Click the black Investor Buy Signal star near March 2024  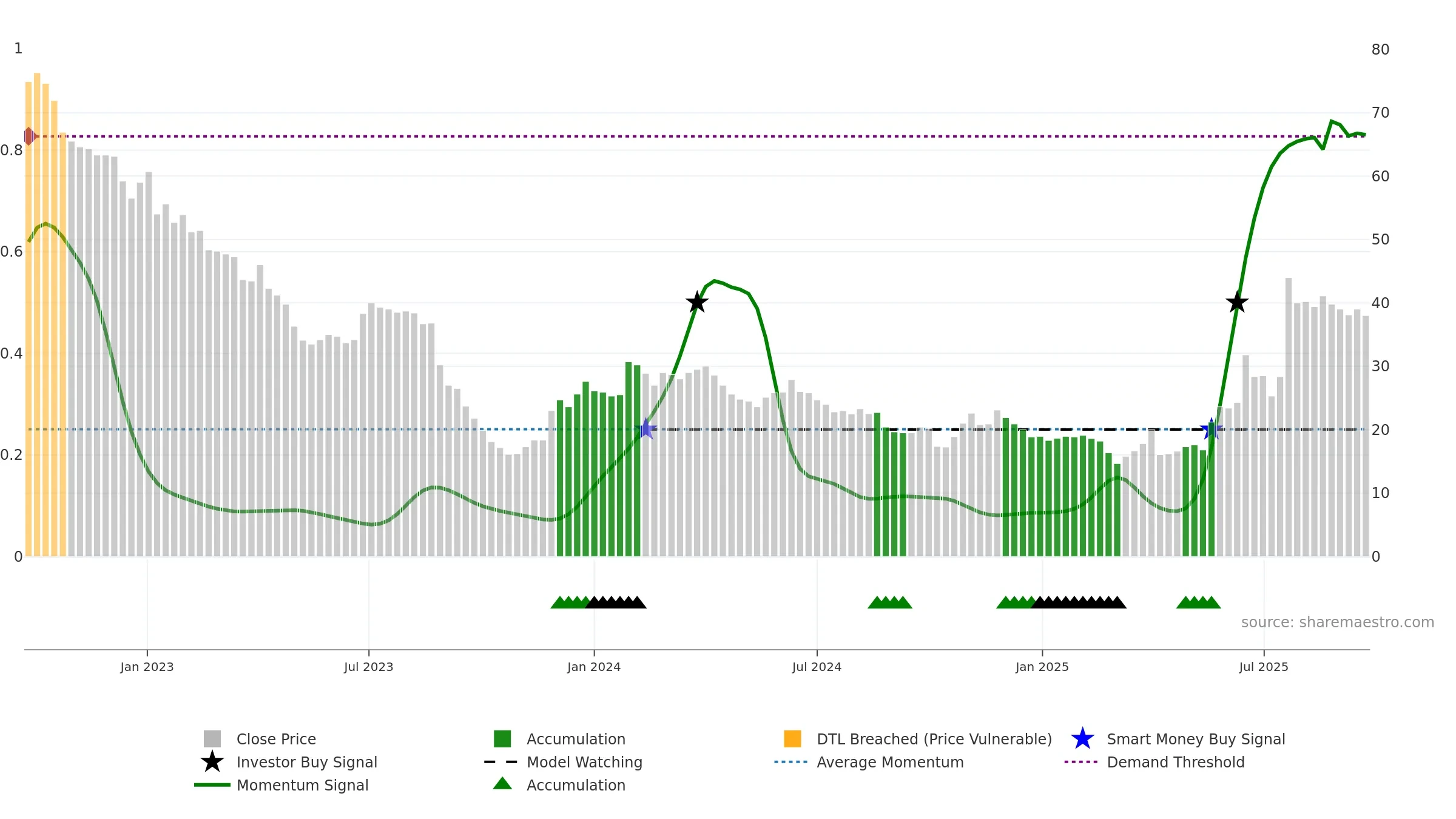(x=697, y=302)
